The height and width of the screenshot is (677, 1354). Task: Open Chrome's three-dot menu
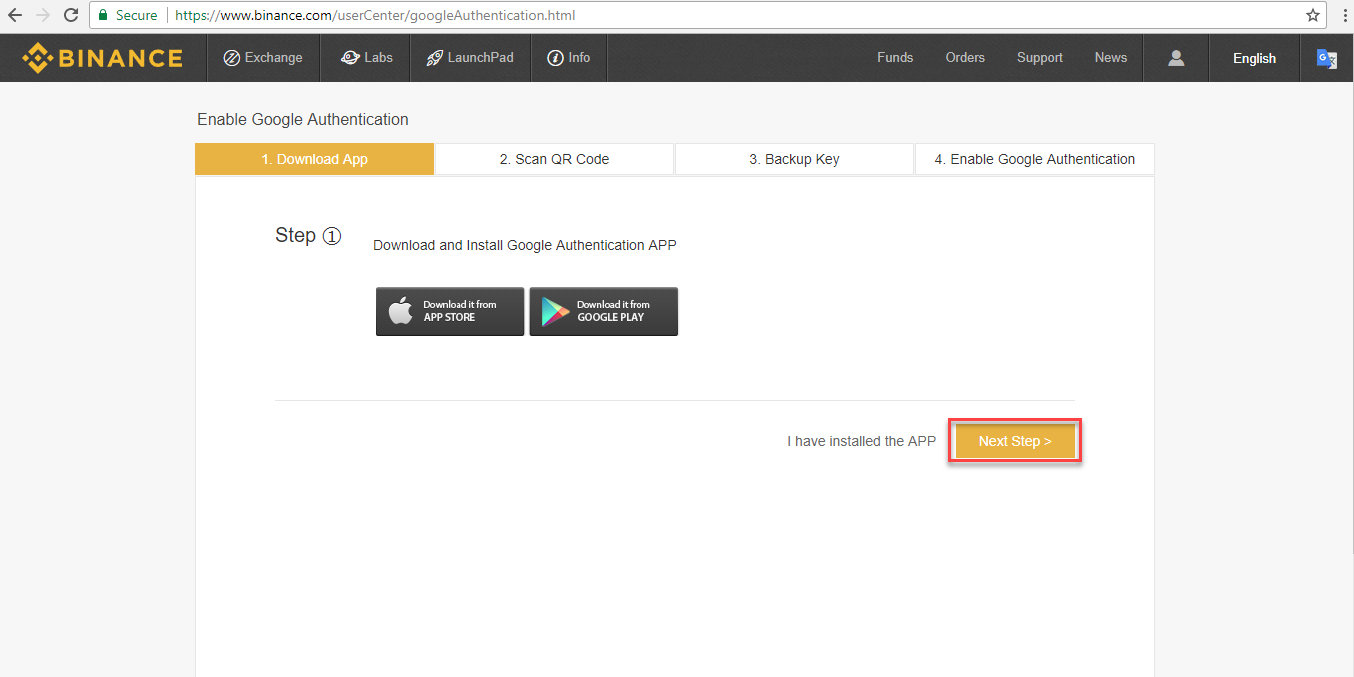[x=1343, y=15]
